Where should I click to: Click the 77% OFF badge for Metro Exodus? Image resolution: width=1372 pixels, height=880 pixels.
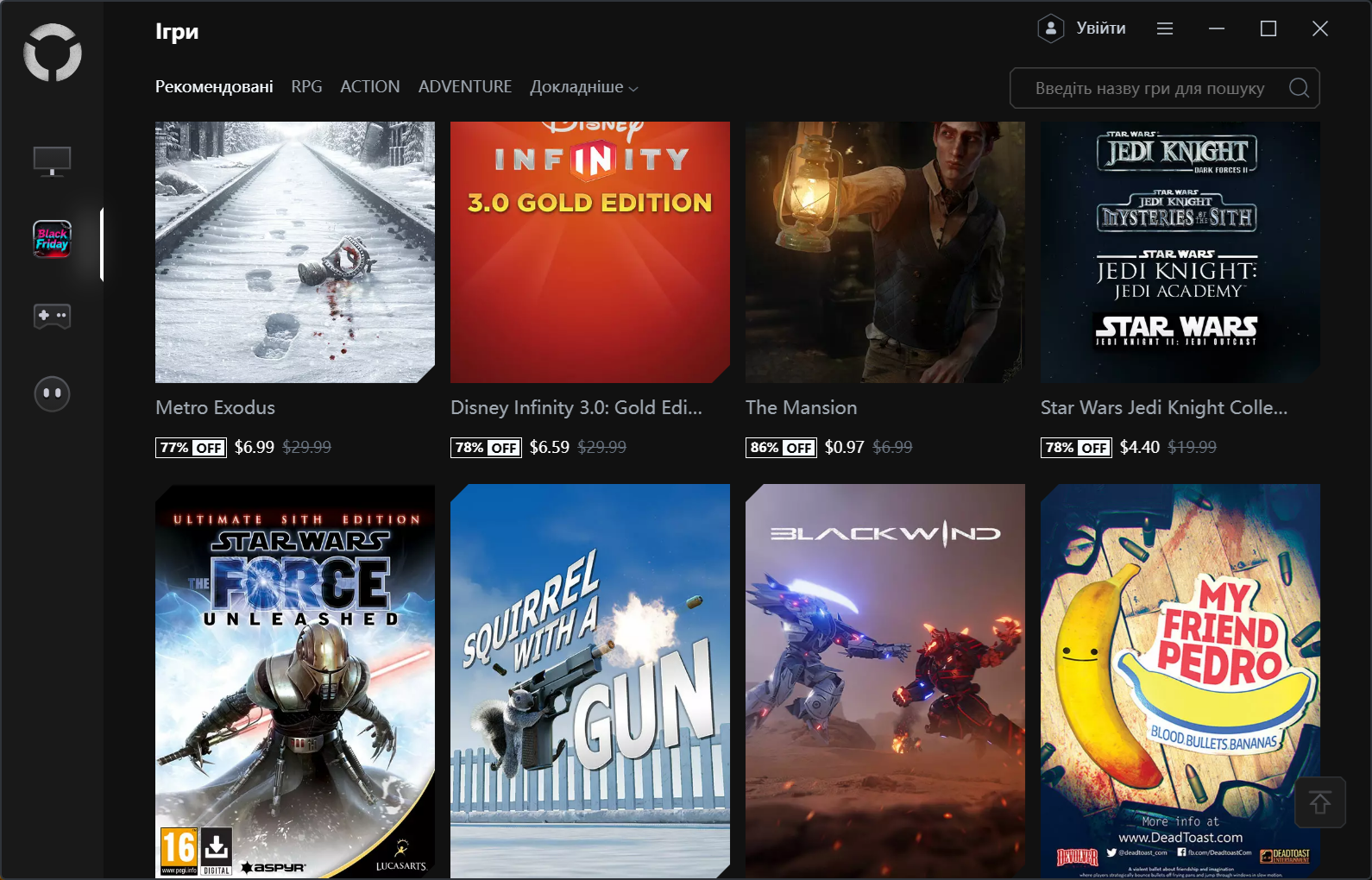click(x=191, y=447)
